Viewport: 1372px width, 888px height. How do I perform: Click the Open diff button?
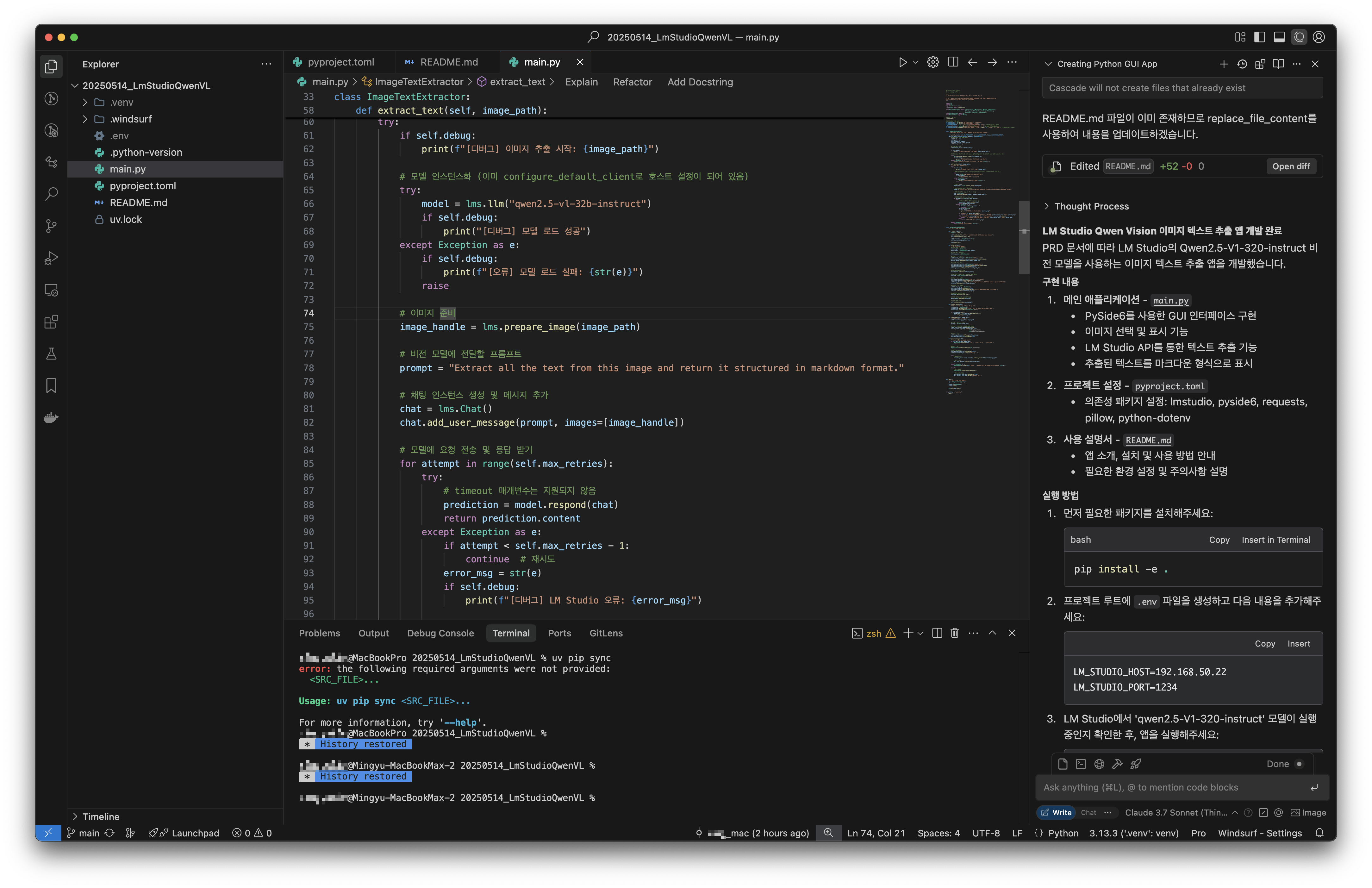(1291, 167)
